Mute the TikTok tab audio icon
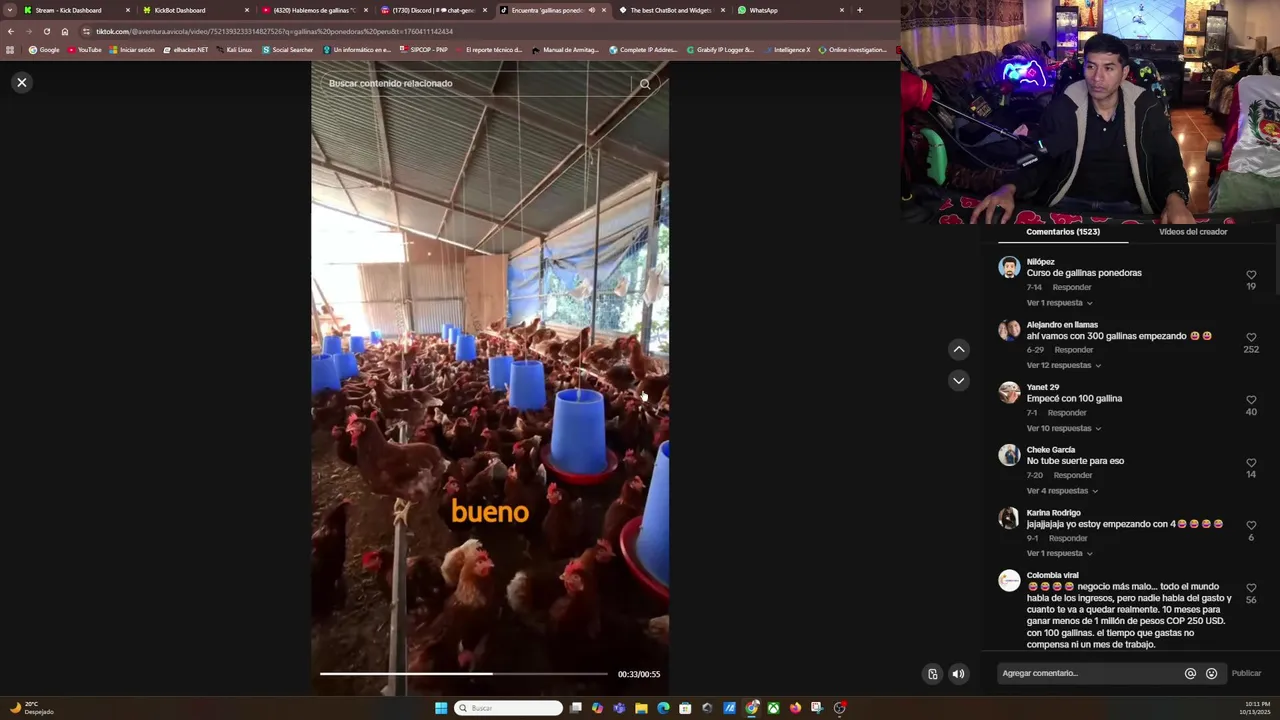The image size is (1280, 720). tap(591, 10)
